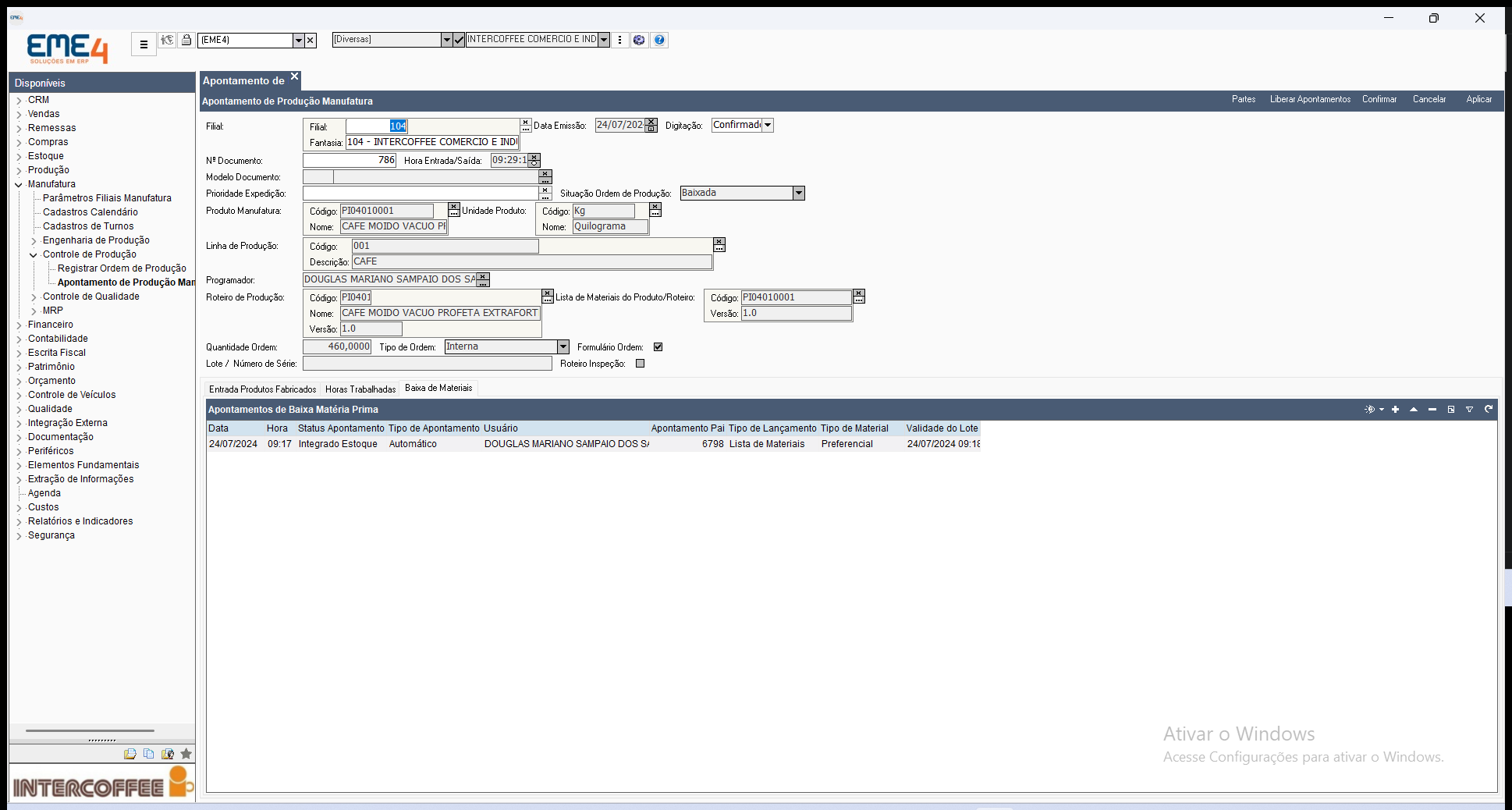Click the up-arrow icon in the grid toolbar

[1414, 410]
